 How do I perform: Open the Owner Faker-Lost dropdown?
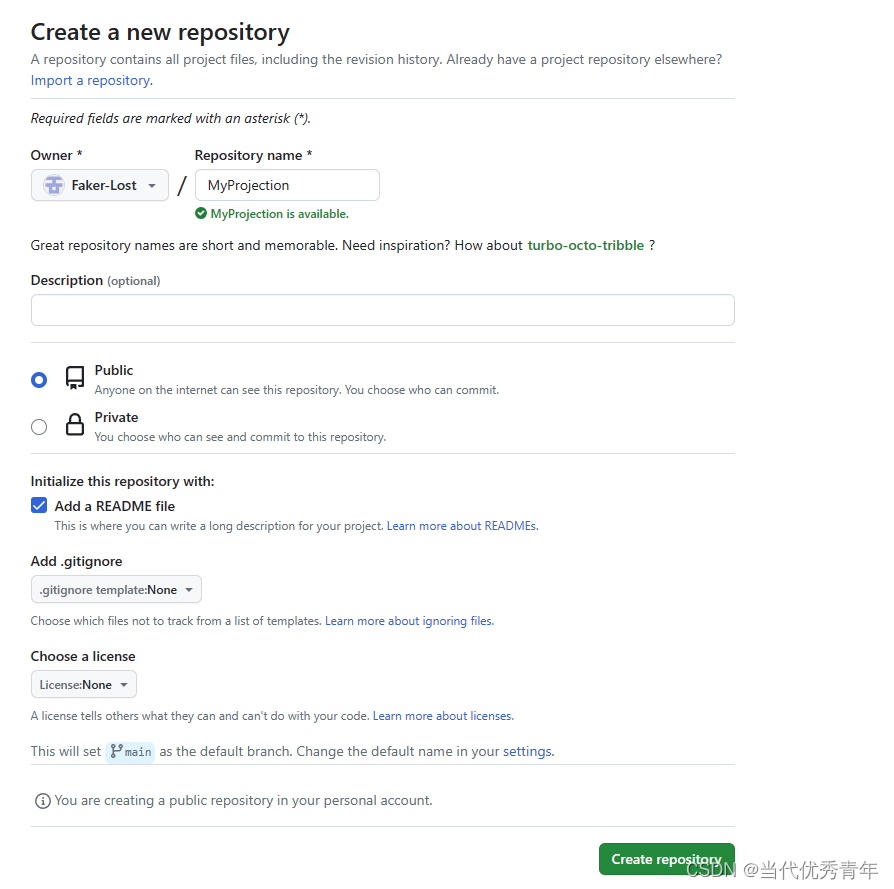tap(100, 185)
